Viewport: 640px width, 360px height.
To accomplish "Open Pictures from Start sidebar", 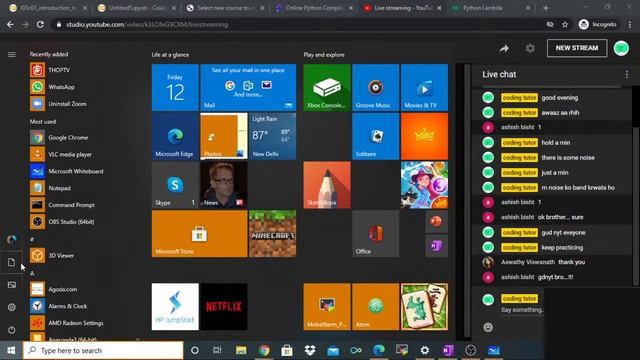I will coord(11,284).
